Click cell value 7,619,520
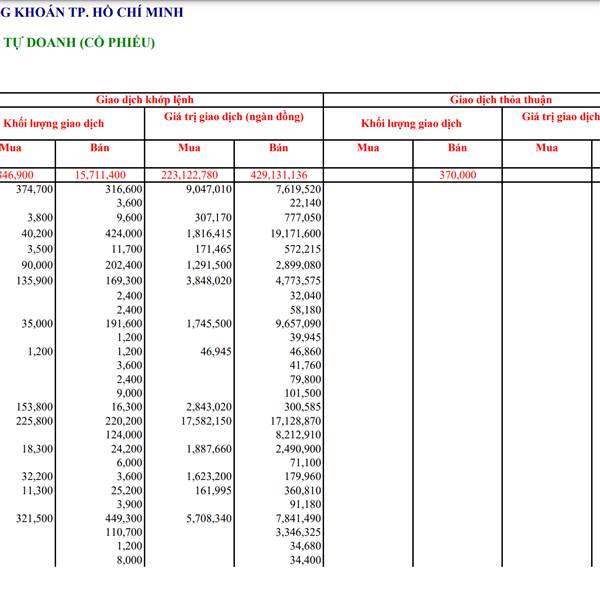 (298, 189)
